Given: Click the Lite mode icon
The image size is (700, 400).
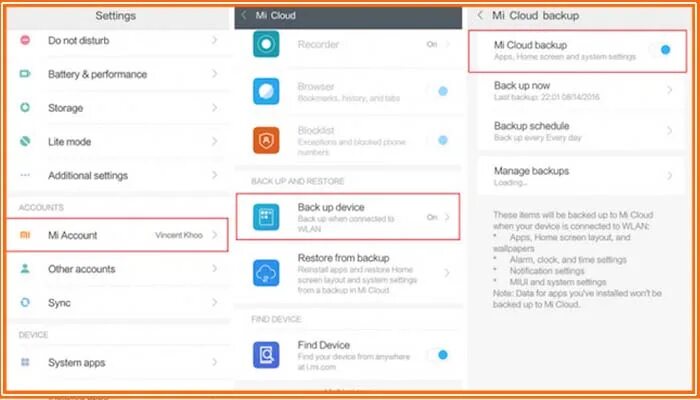Looking at the screenshot, I should coord(25,142).
